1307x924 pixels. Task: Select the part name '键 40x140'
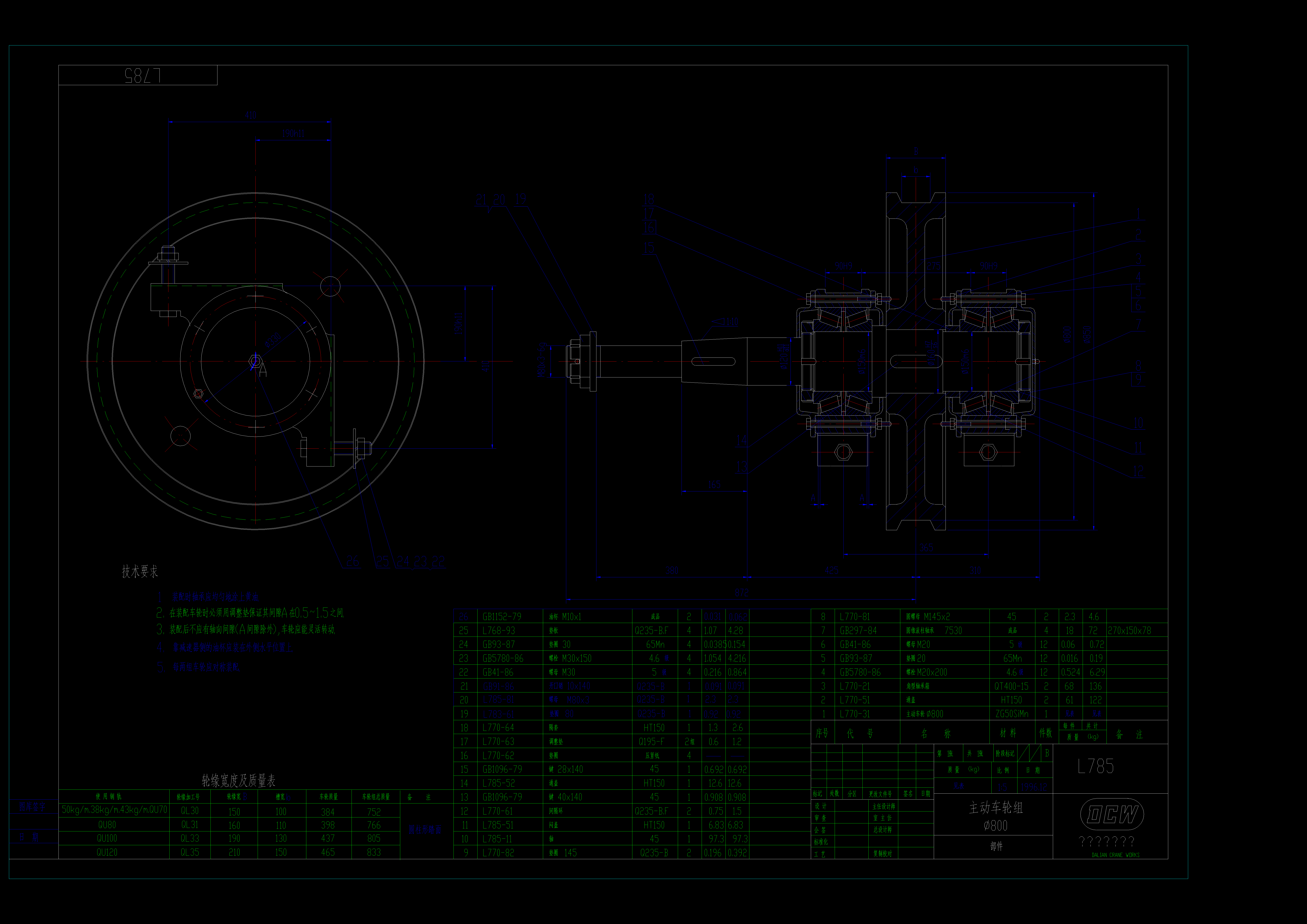coord(566,797)
